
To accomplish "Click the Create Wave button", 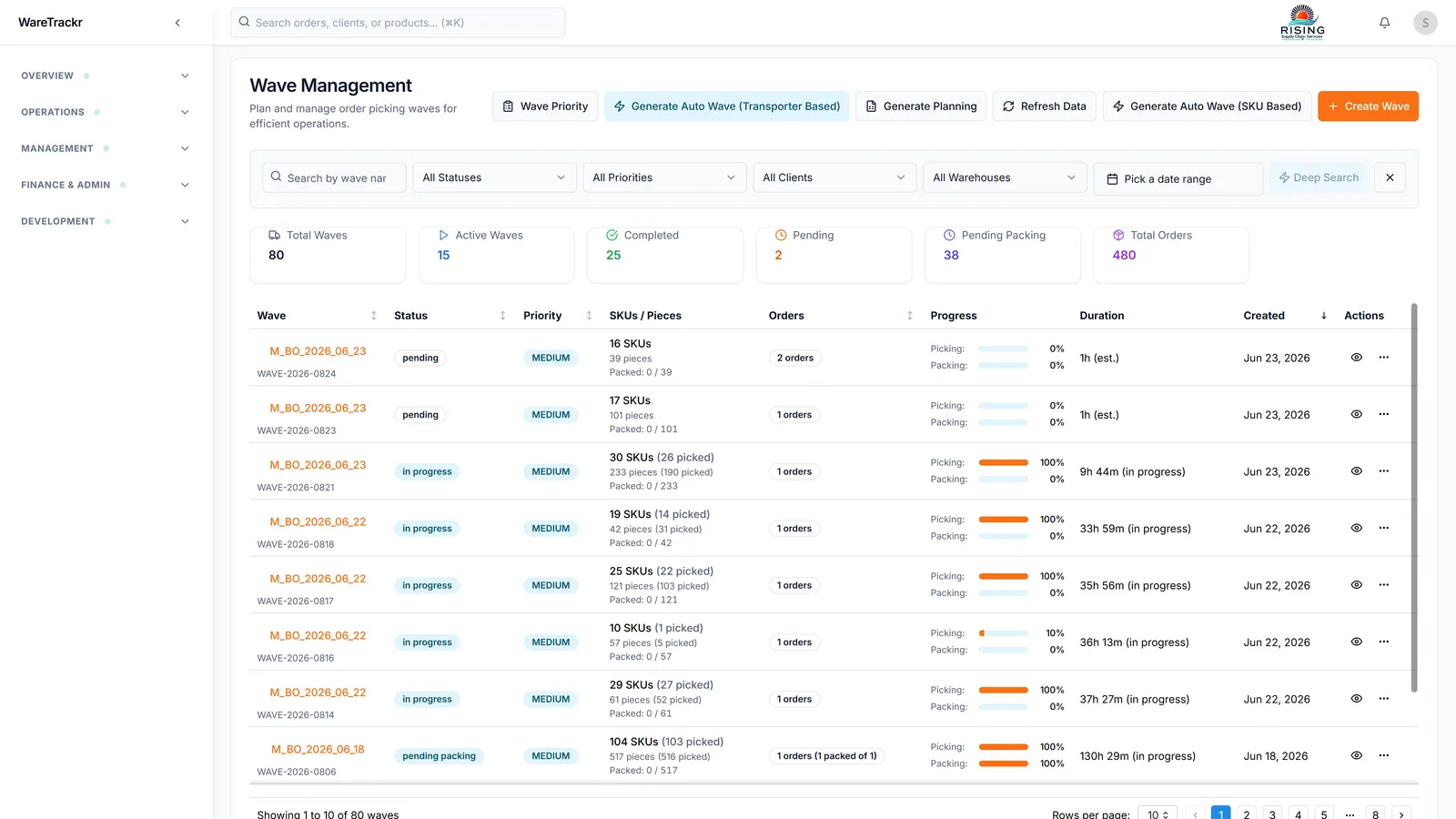I will pos(1368,106).
